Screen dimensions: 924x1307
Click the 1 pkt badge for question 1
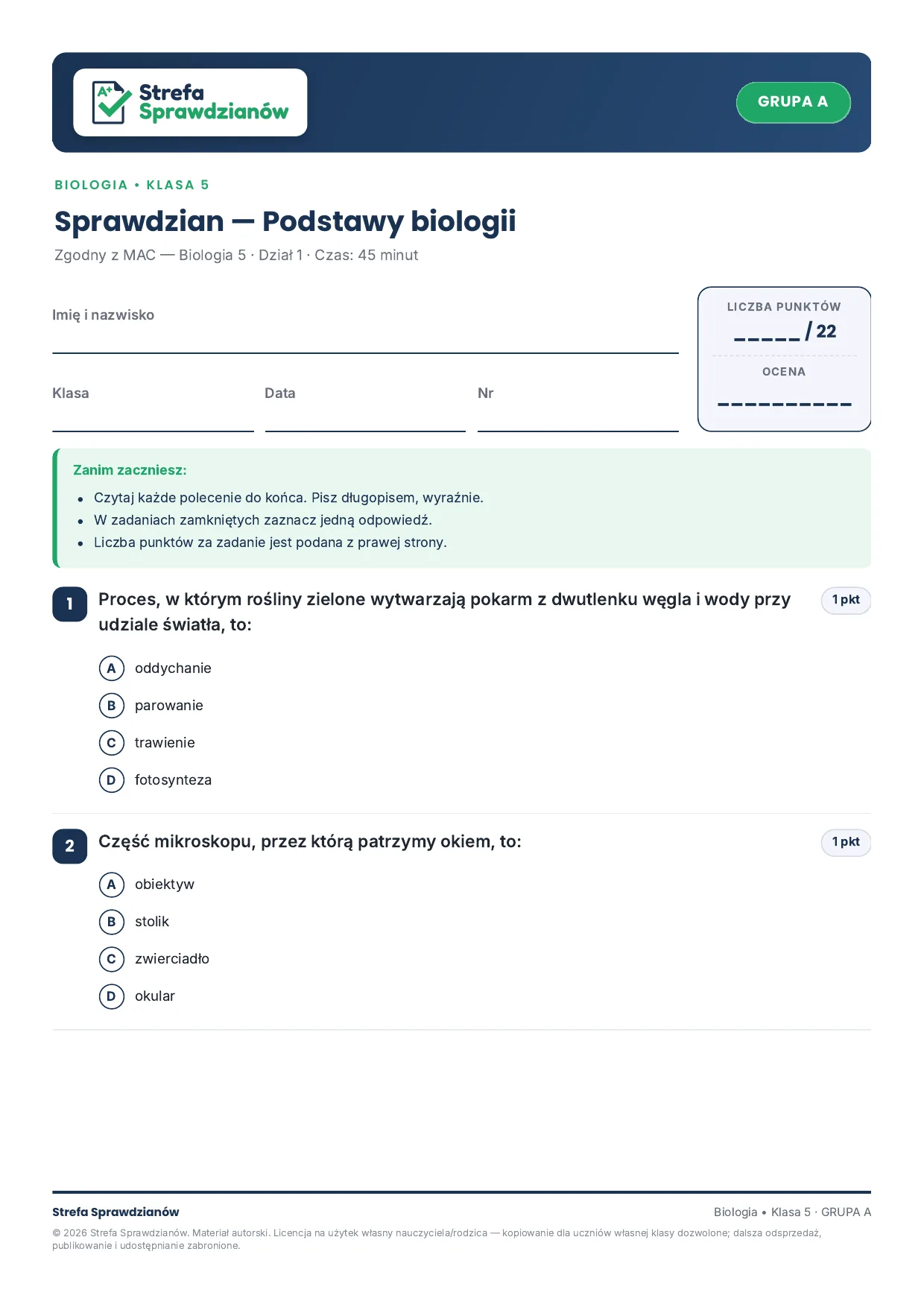(846, 601)
